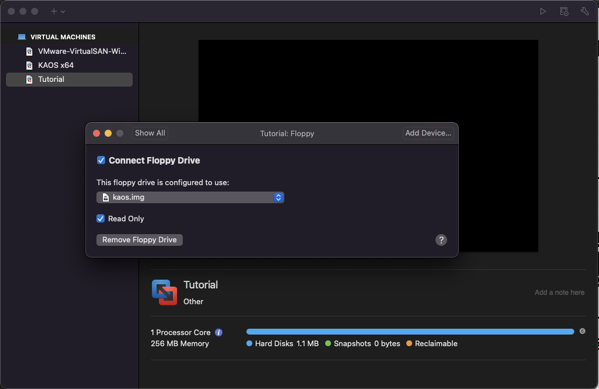Click Remove Floppy Drive button
Screen dimensions: 599x389
pyautogui.click(x=139, y=240)
